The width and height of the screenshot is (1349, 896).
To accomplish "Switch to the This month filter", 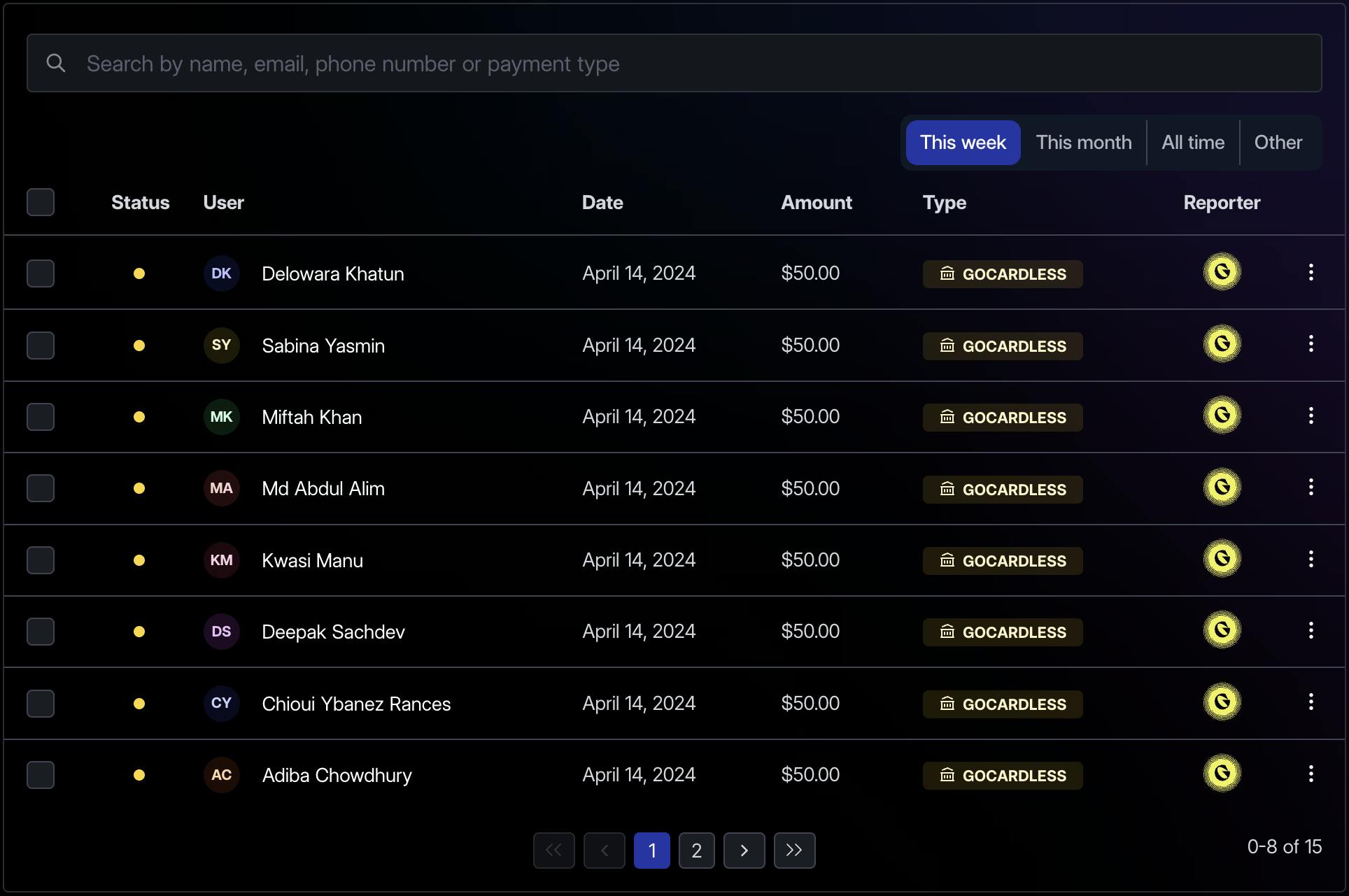I will tap(1083, 143).
